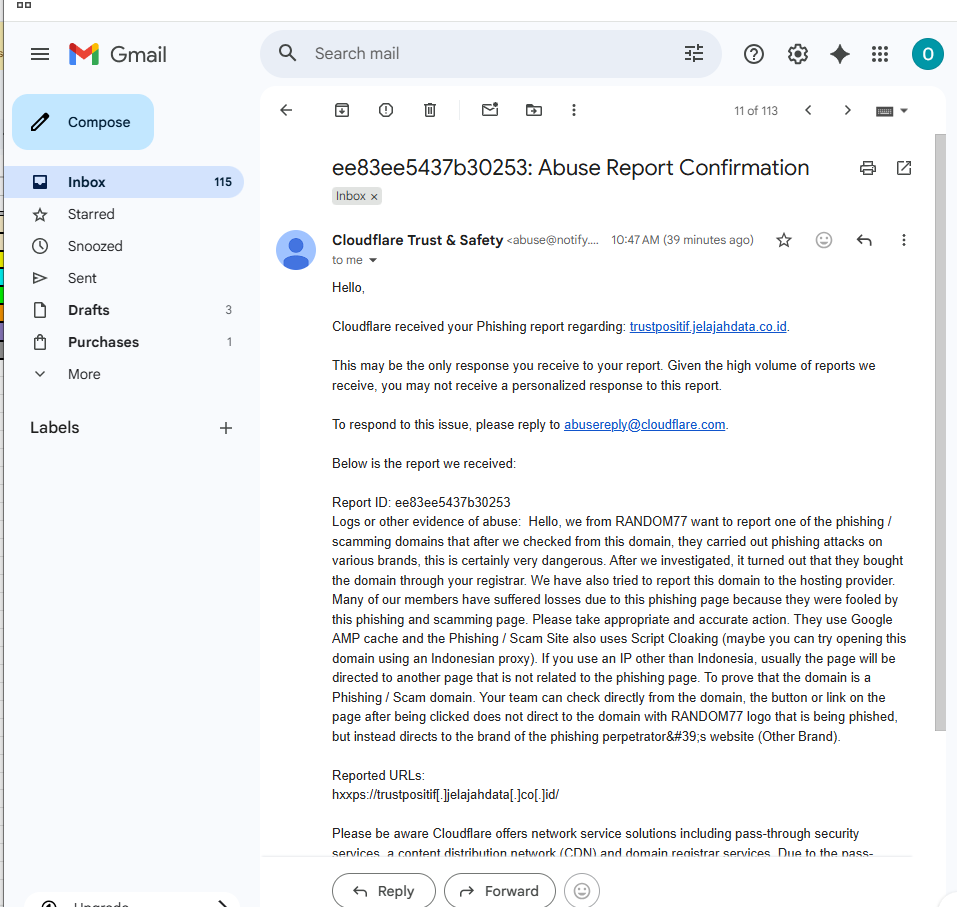Viewport: 957px width, 907px height.
Task: Open the Purchases folder
Action: pyautogui.click(x=124, y=342)
